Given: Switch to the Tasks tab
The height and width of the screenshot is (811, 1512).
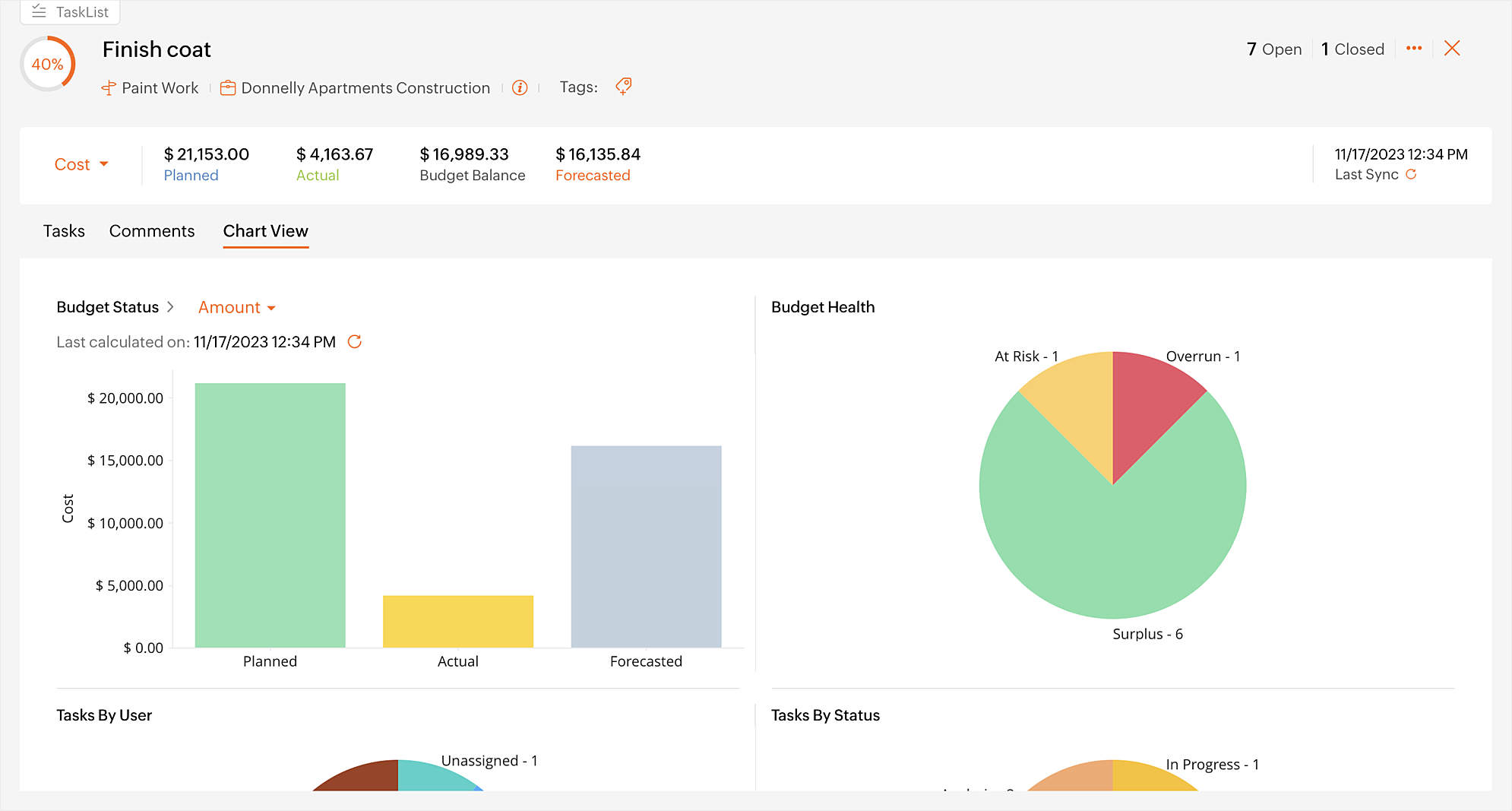Looking at the screenshot, I should 64,231.
